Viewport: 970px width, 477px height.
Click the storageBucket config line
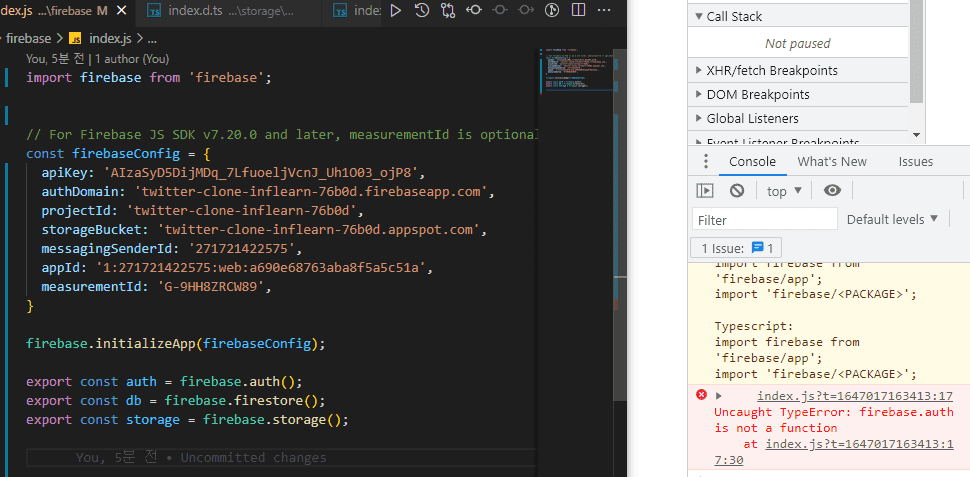(265, 230)
